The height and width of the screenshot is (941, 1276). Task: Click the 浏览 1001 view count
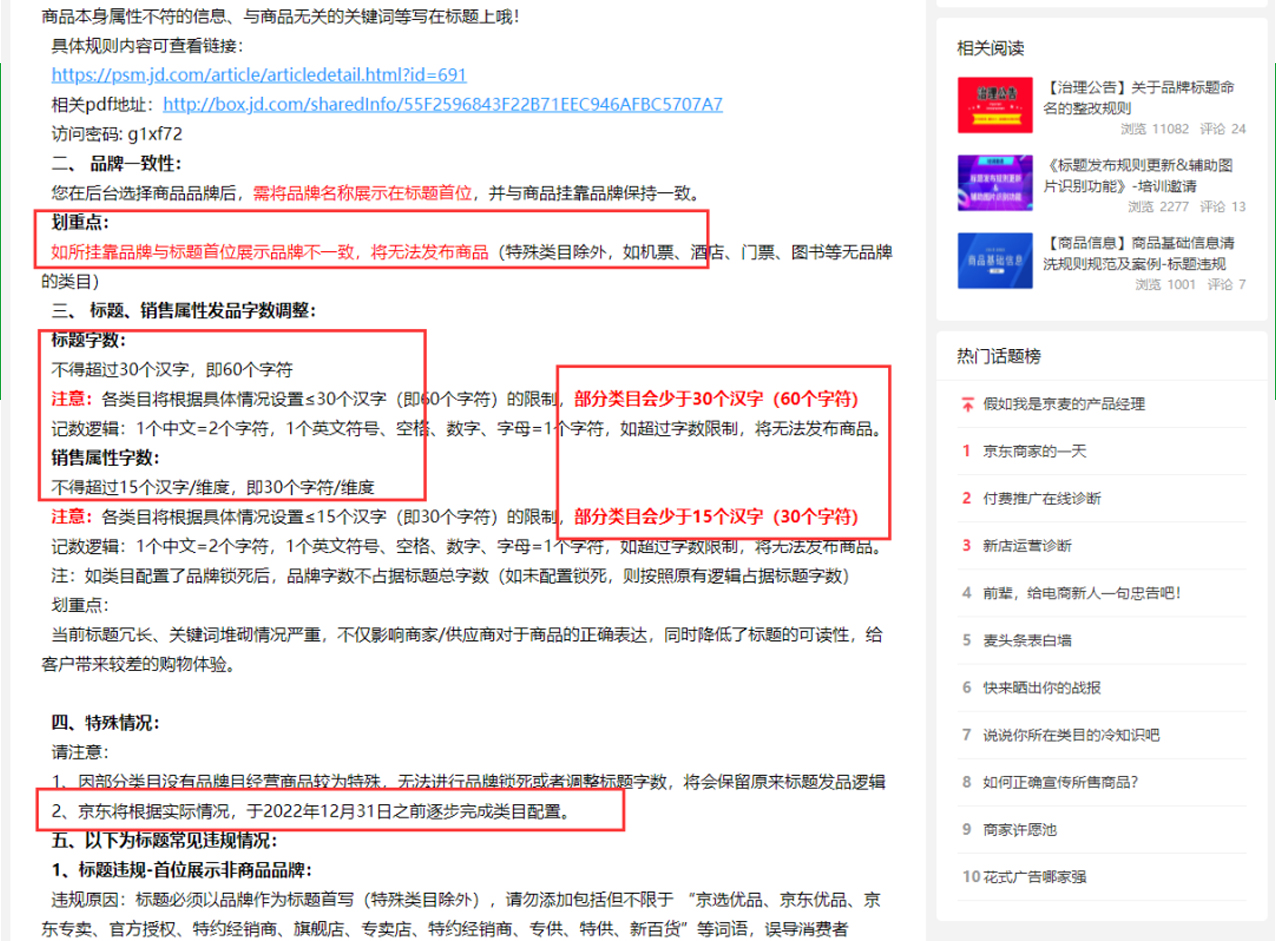click(x=1166, y=285)
